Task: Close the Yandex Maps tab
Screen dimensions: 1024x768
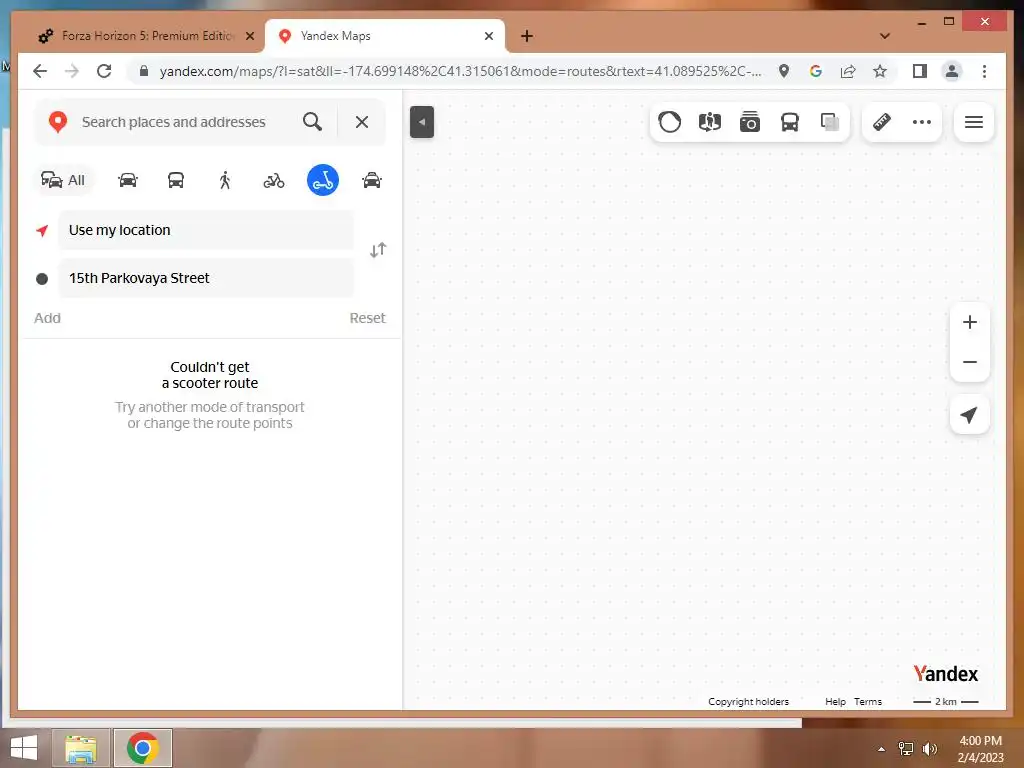Action: [488, 36]
